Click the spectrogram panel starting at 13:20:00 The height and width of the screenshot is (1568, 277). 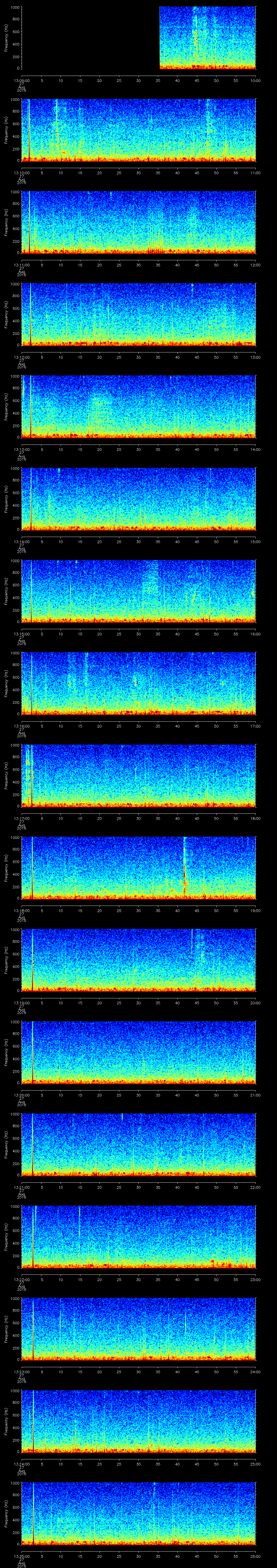[x=139, y=1052]
